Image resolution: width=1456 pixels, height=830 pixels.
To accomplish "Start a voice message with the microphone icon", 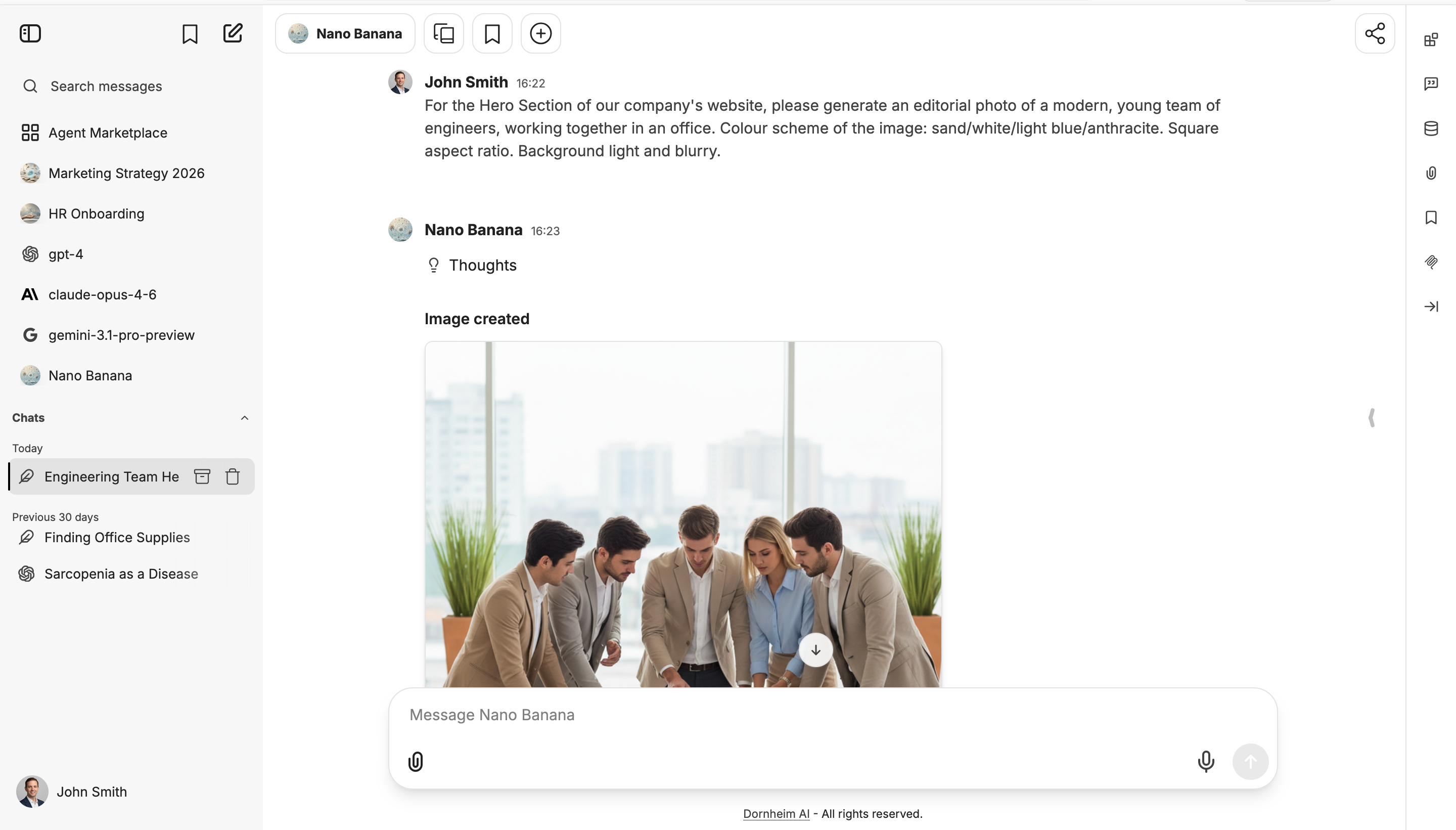I will pyautogui.click(x=1205, y=761).
